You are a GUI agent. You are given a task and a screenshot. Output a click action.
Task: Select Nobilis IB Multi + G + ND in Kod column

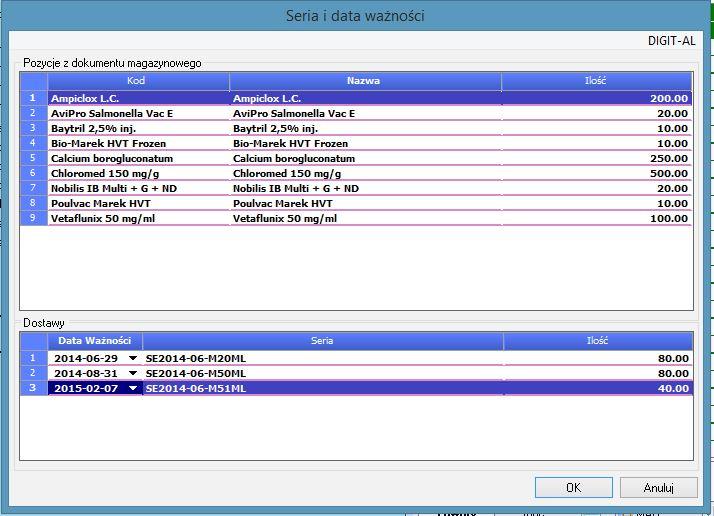138,189
